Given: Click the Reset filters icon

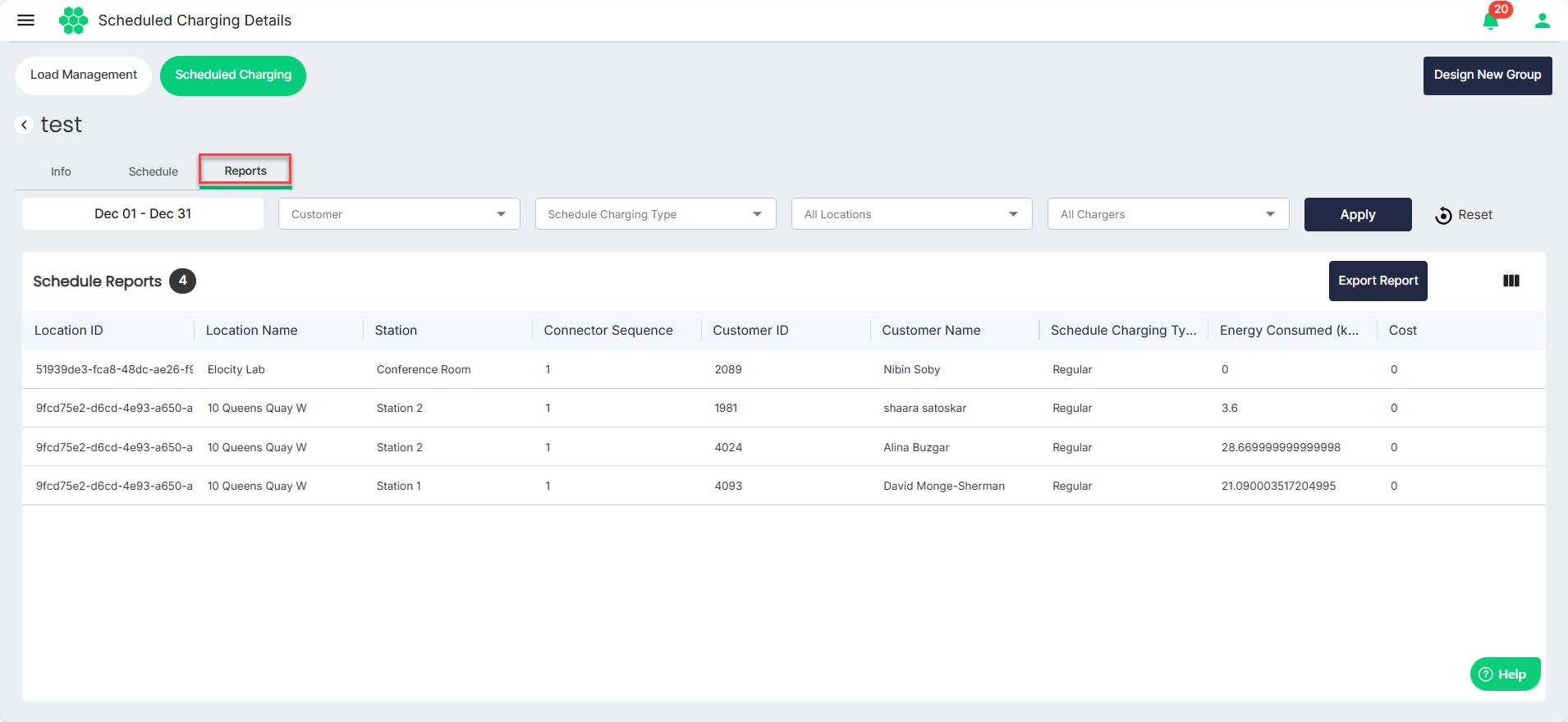Looking at the screenshot, I should (x=1443, y=215).
